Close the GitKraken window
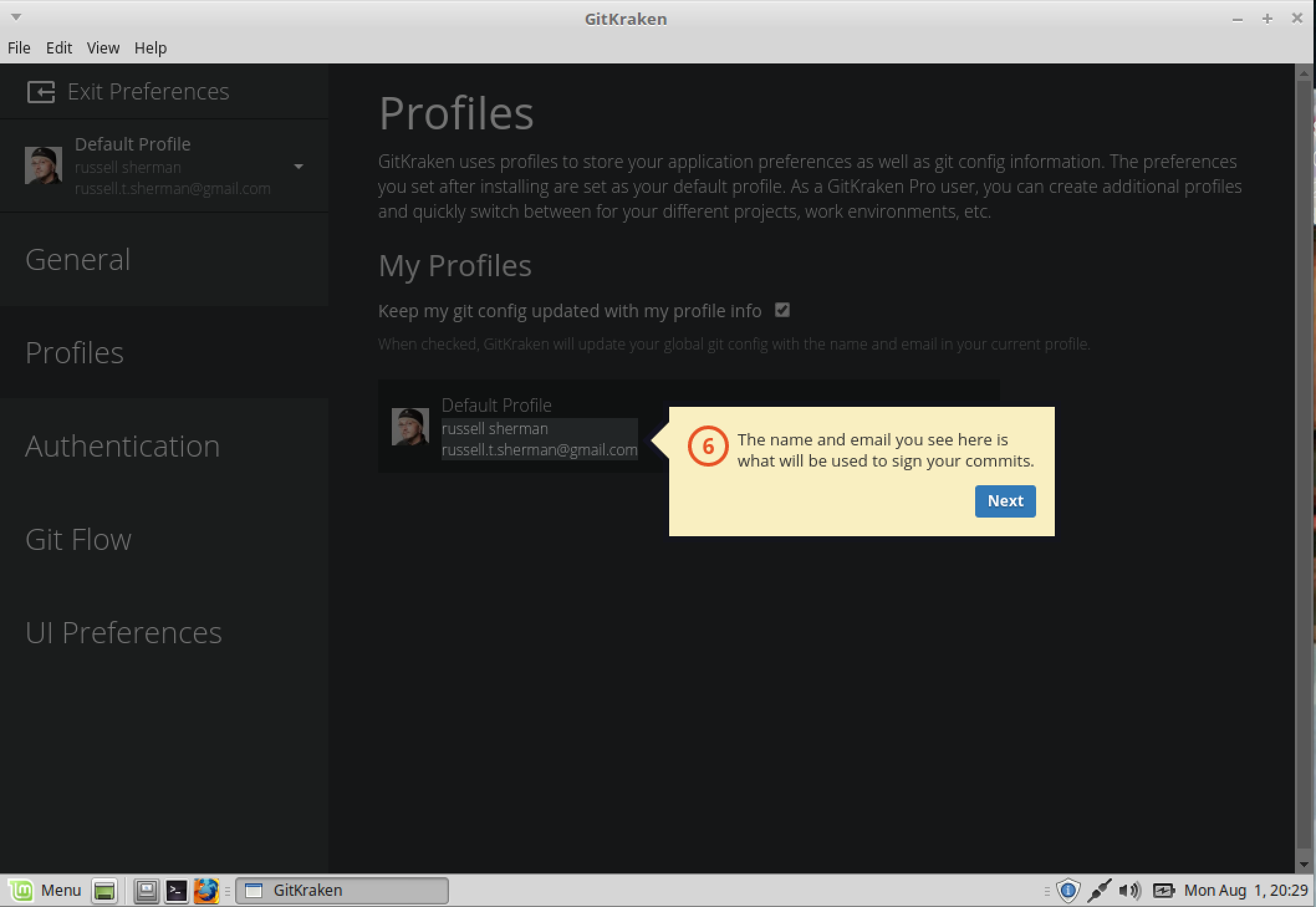The height and width of the screenshot is (907, 1316). pyautogui.click(x=1297, y=19)
